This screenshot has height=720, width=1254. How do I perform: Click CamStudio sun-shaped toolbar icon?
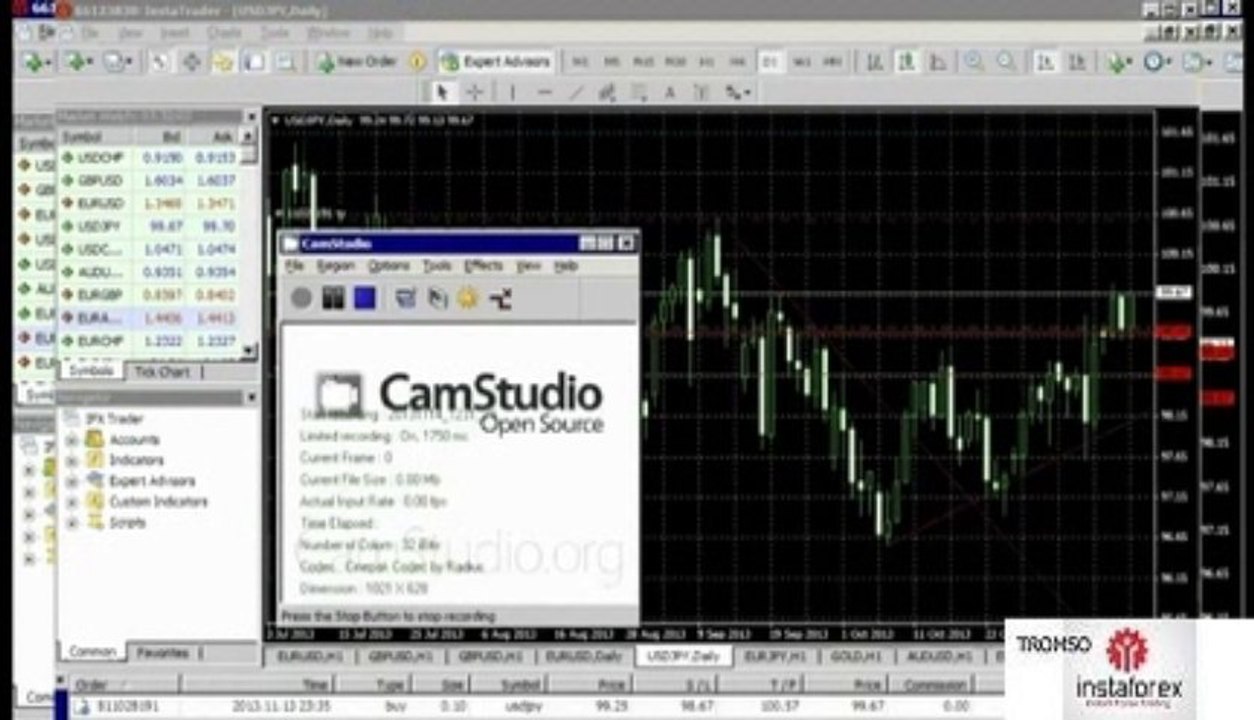[x=468, y=298]
